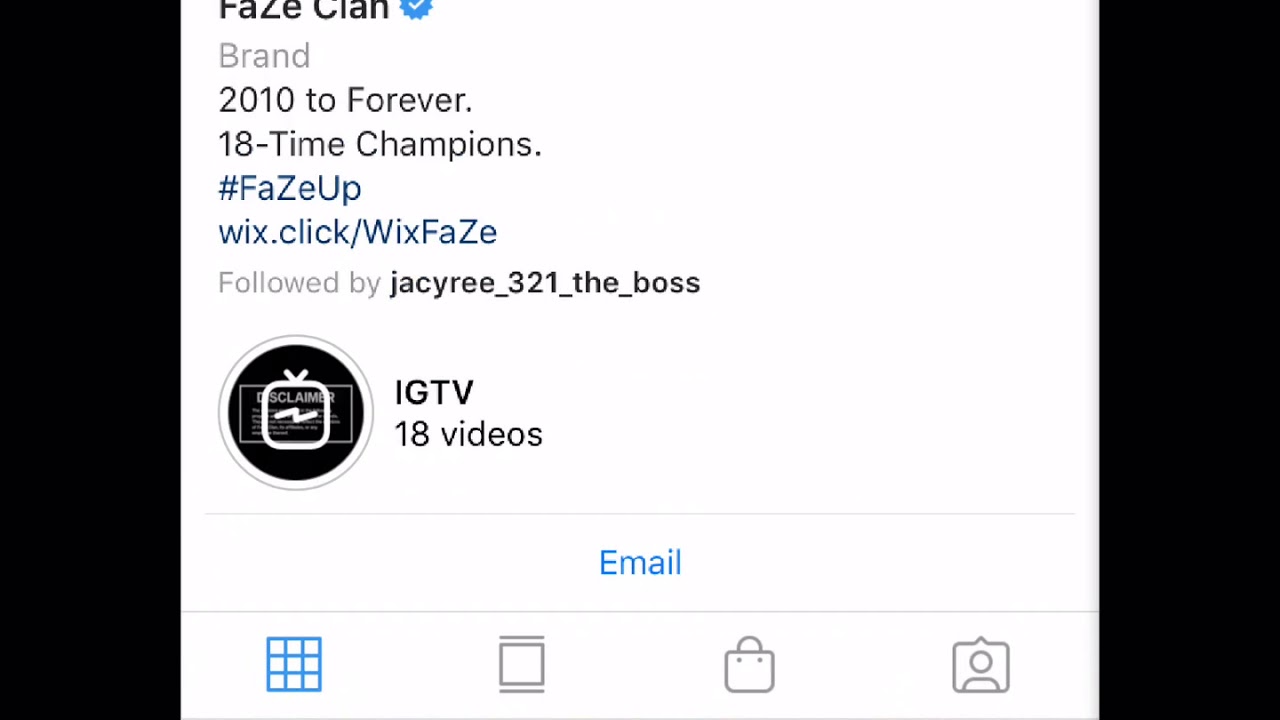Screen dimensions: 1280x720
Task: Click the divider line above Email
Action: point(640,514)
